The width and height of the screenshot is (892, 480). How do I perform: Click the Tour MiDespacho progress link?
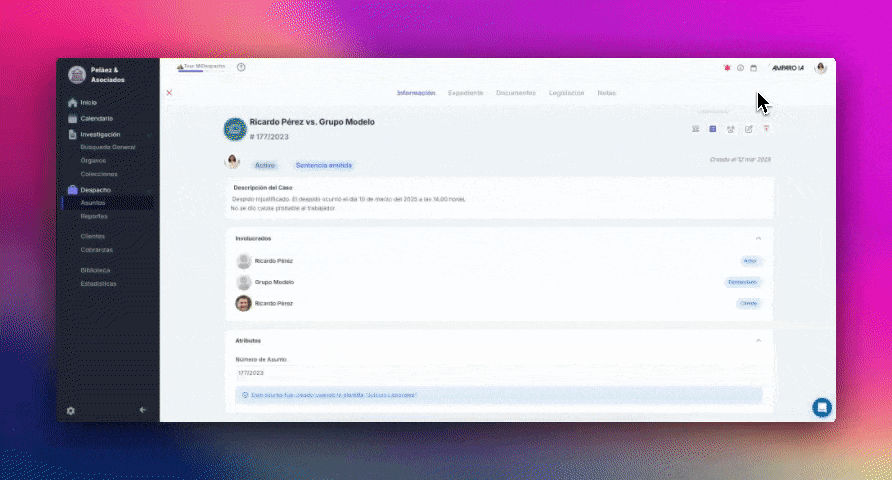(201, 67)
